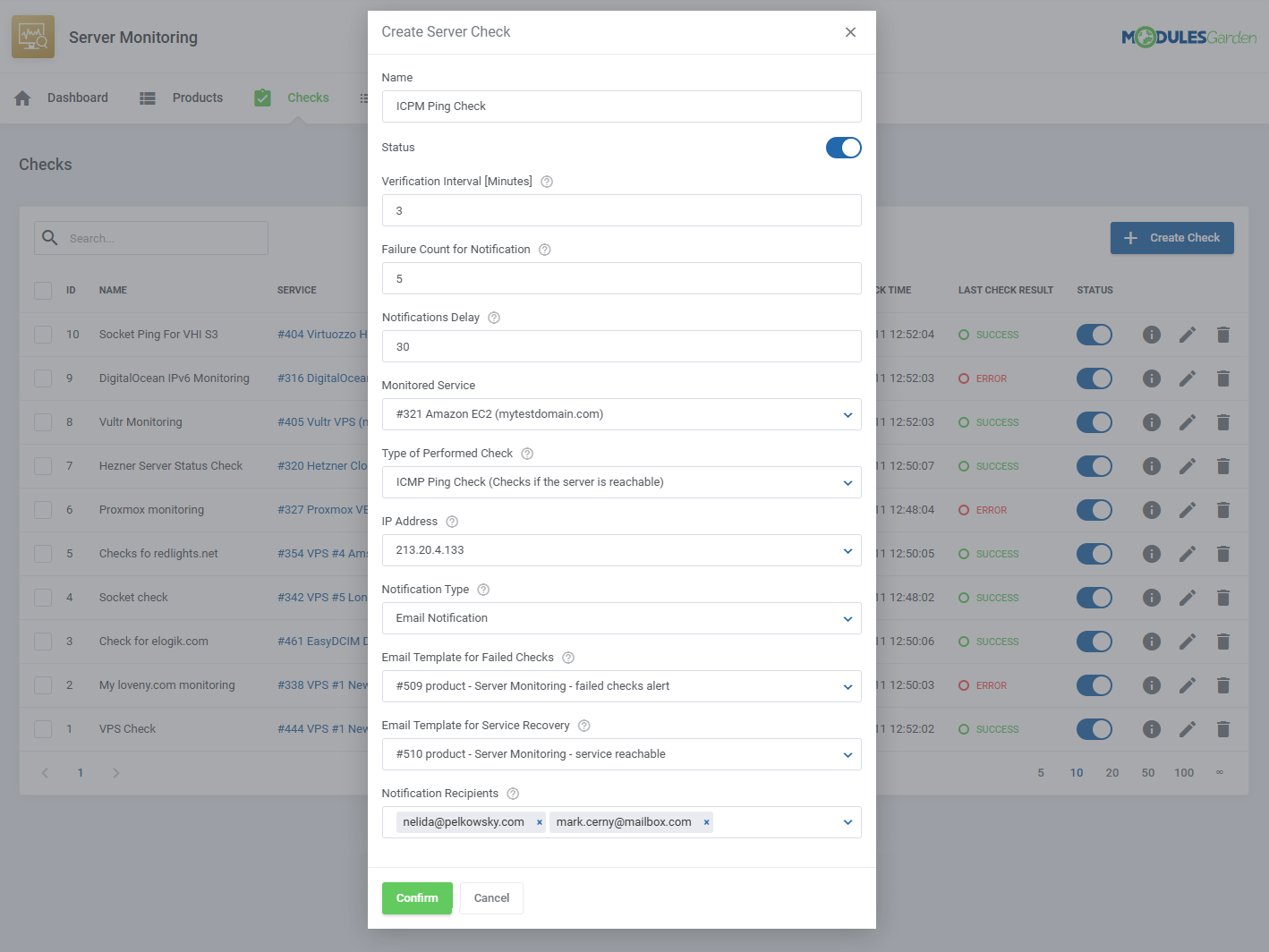The width and height of the screenshot is (1269, 952).
Task: Disable the status toggle for DigitalOcean IPv6 Monitoring
Action: pos(1094,378)
